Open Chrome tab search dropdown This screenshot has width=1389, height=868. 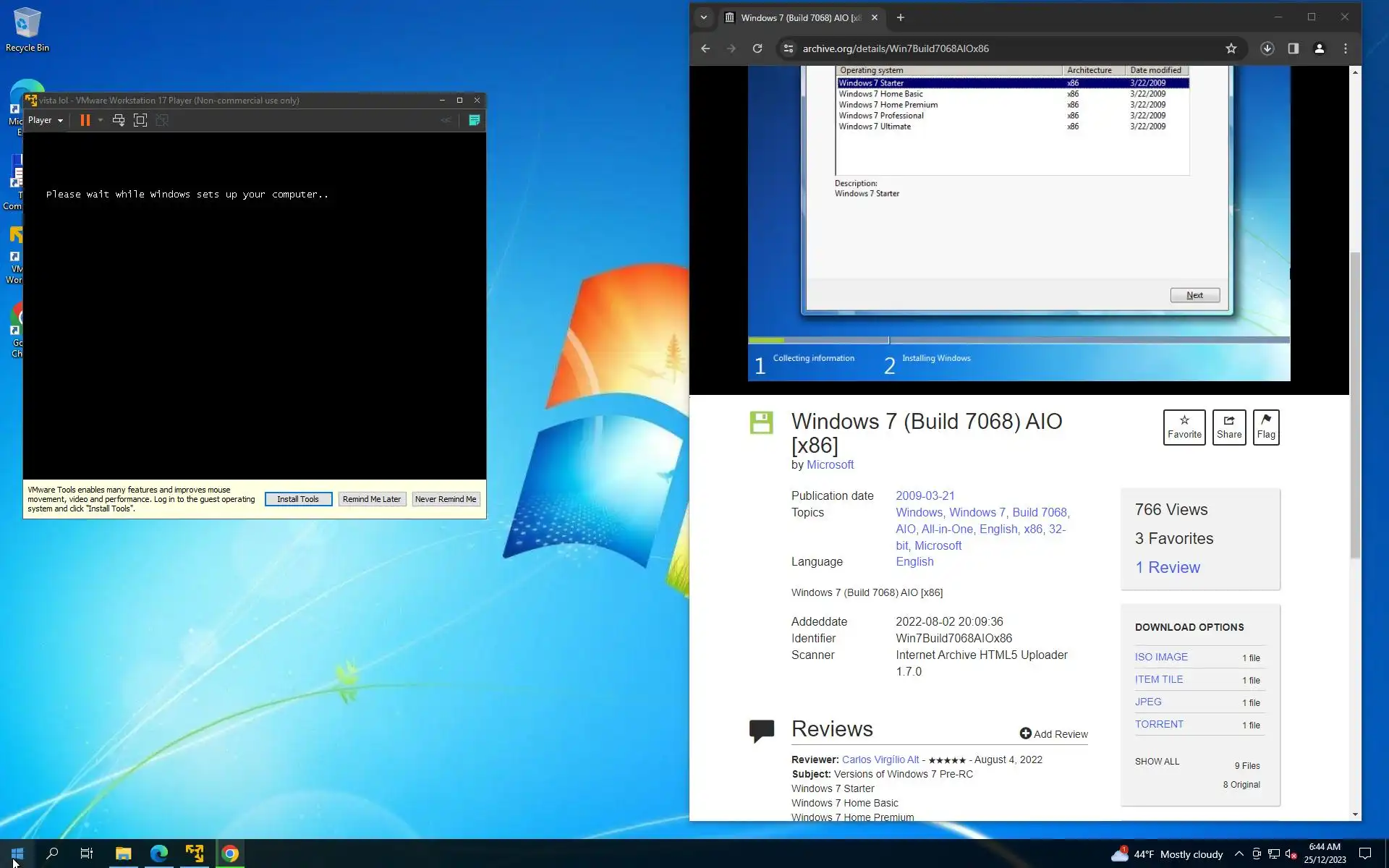pos(703,17)
